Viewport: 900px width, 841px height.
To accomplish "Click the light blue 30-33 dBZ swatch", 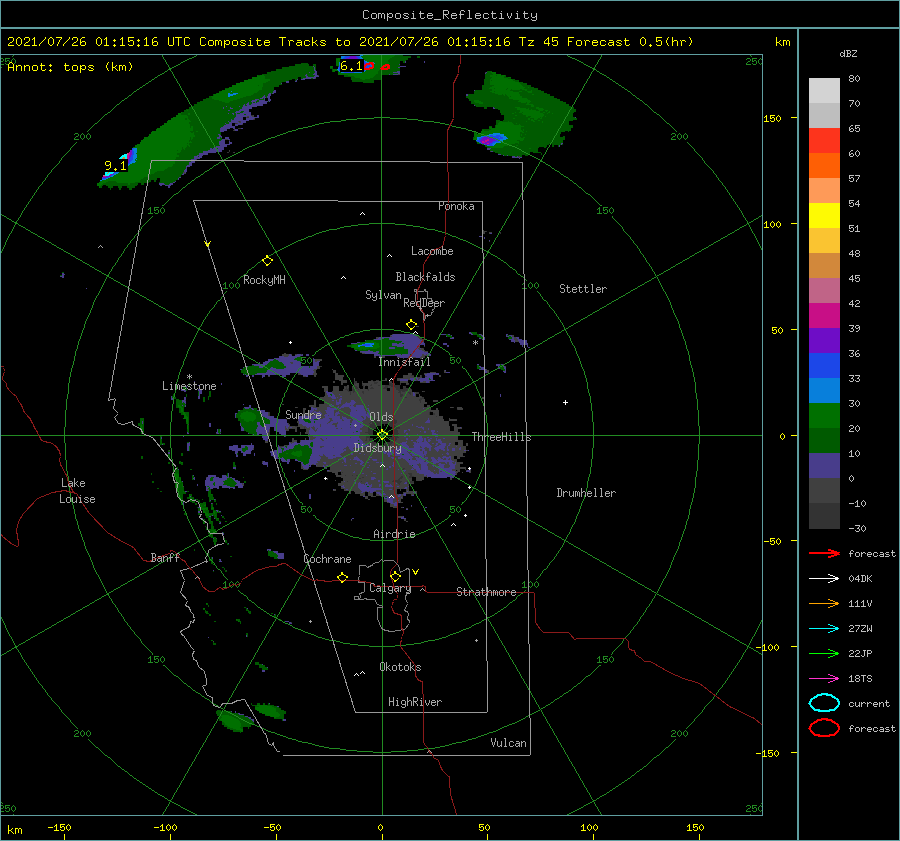I will [824, 391].
